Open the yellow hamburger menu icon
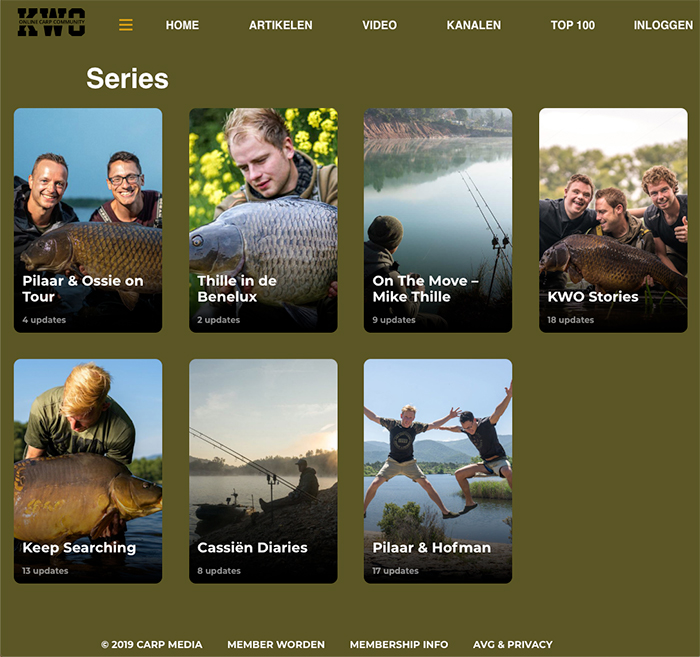This screenshot has width=700, height=657. [126, 25]
